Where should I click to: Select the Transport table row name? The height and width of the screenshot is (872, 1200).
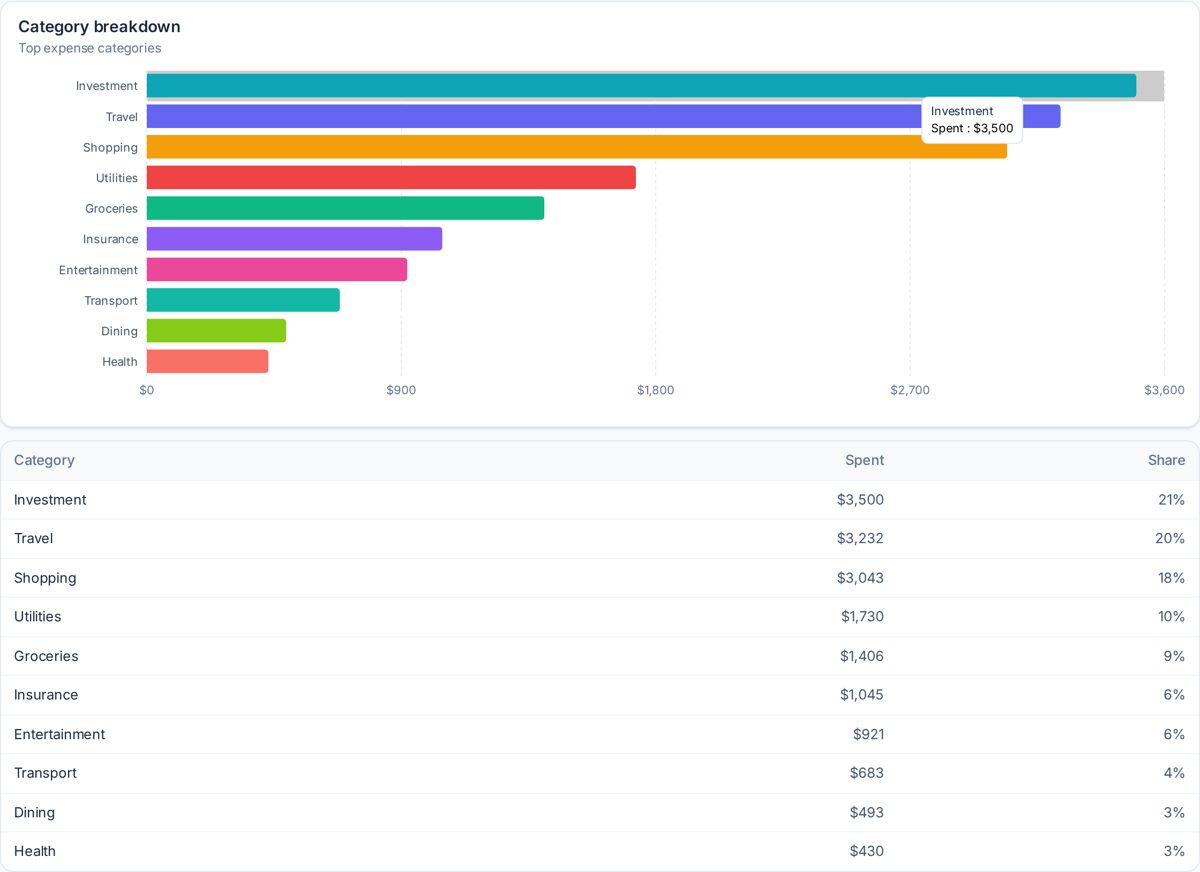45,773
